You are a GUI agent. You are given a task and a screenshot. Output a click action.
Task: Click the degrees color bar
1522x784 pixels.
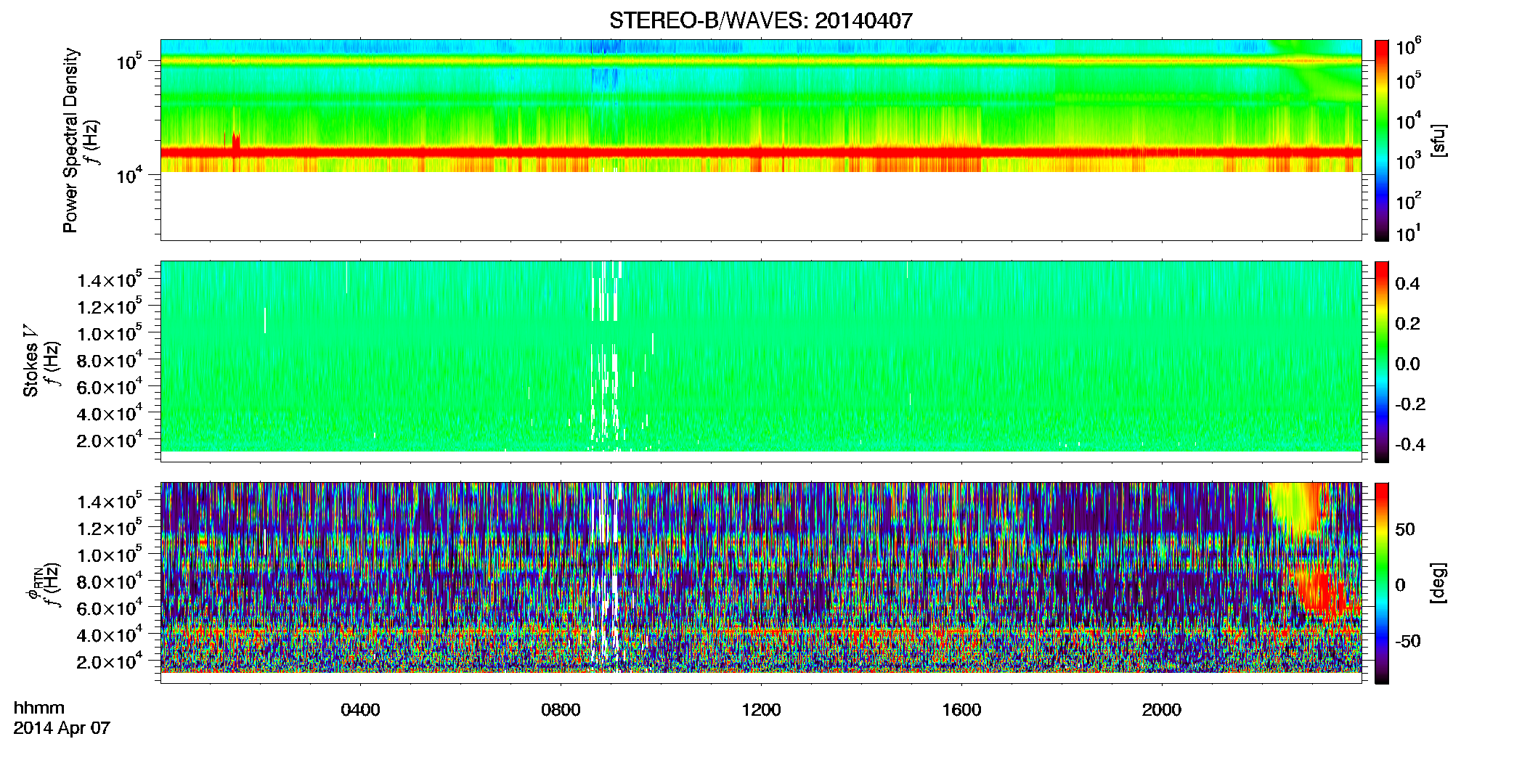point(1381,582)
